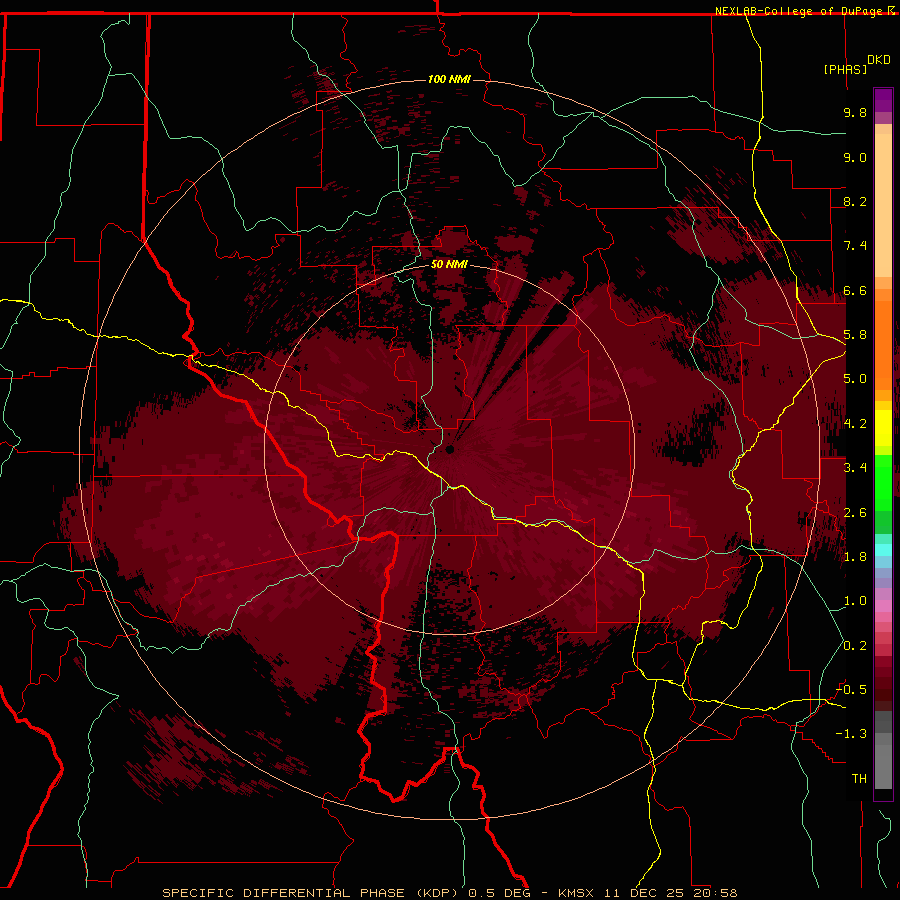Click the 6.6 scale value

[x=855, y=290]
